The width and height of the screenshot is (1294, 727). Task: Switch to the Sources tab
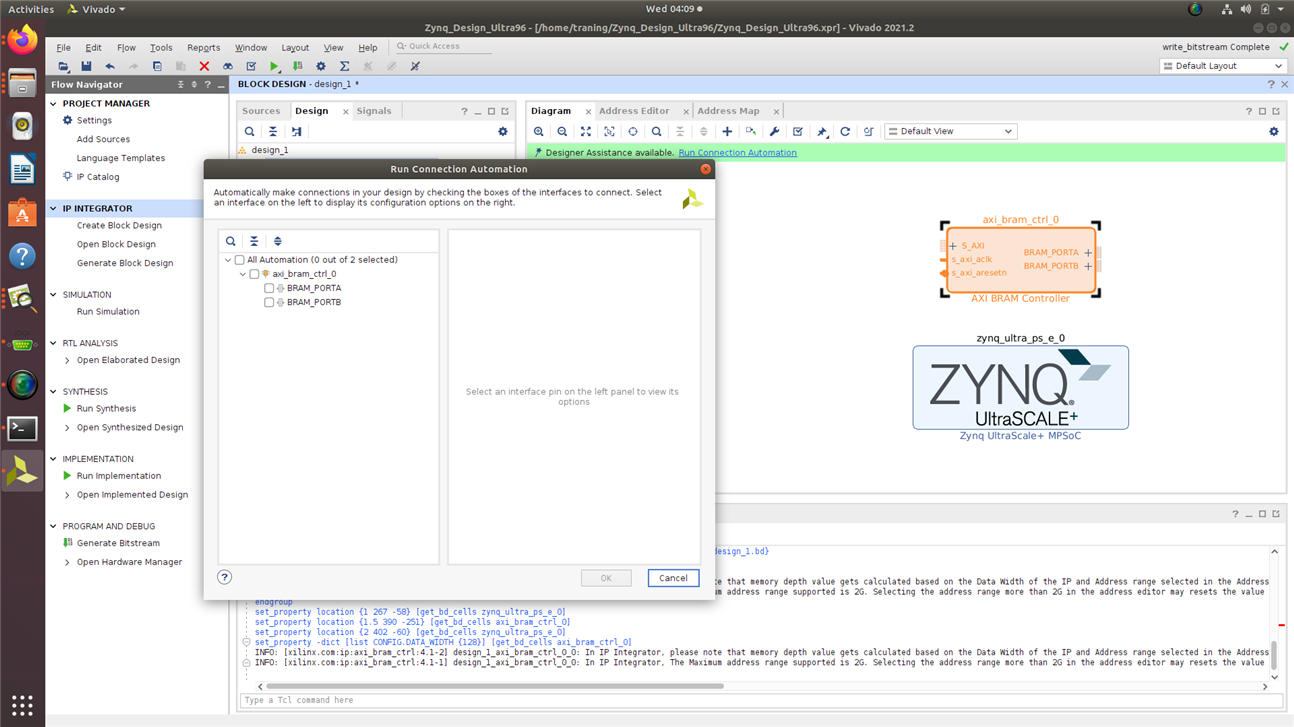(261, 111)
